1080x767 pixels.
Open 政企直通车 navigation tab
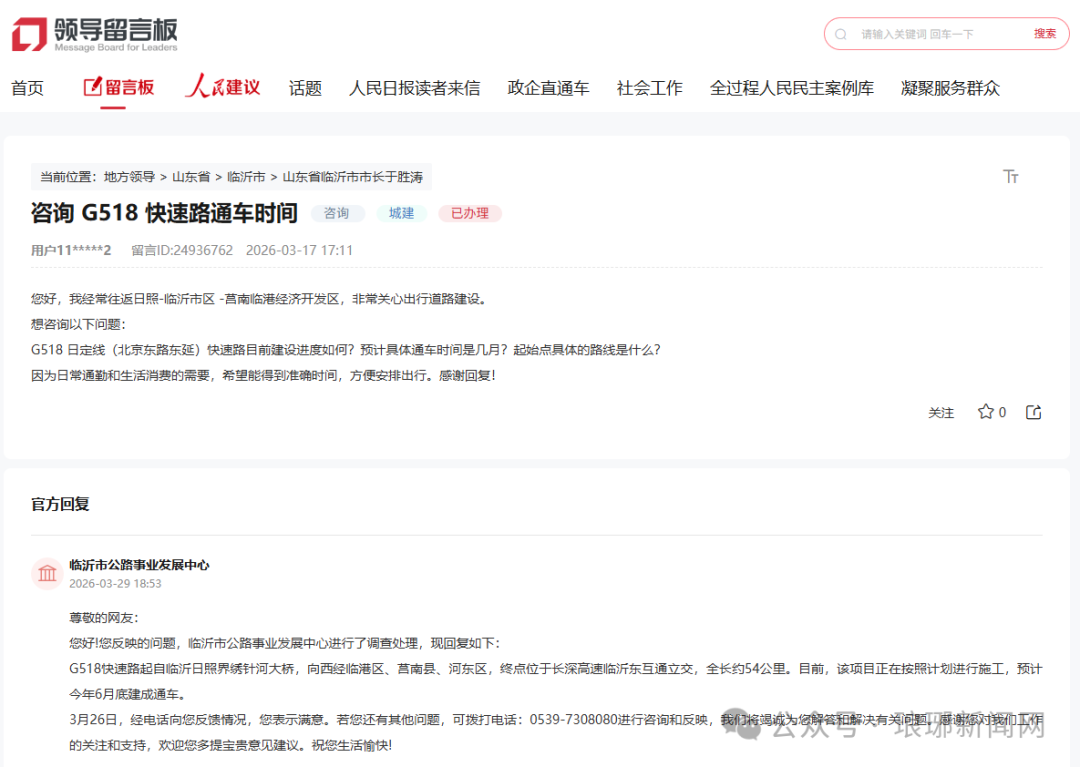point(548,88)
